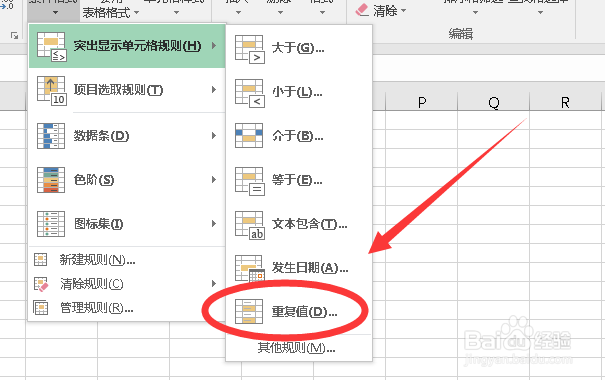Select column P header
The height and width of the screenshot is (380, 605).
[421, 102]
